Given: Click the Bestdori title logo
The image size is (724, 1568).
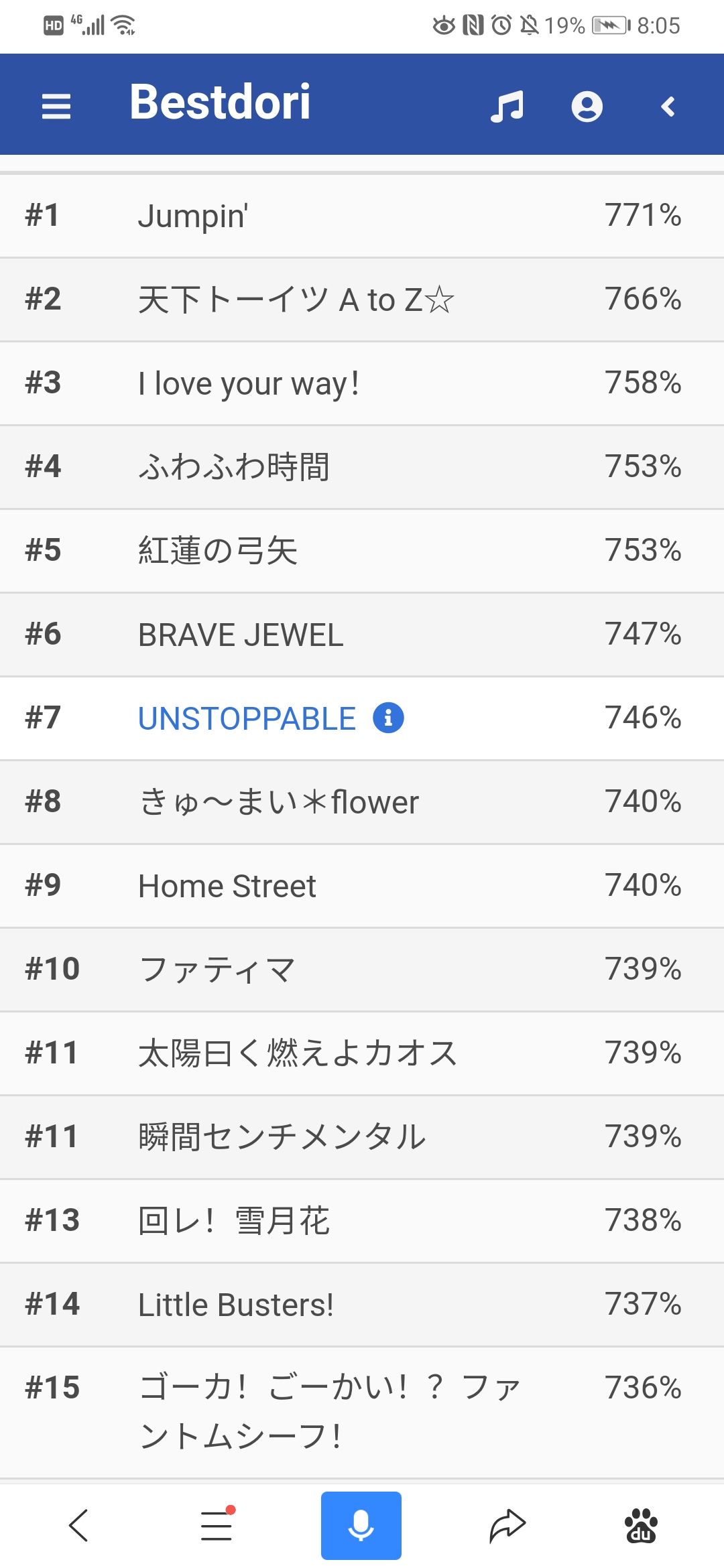Looking at the screenshot, I should pyautogui.click(x=220, y=103).
